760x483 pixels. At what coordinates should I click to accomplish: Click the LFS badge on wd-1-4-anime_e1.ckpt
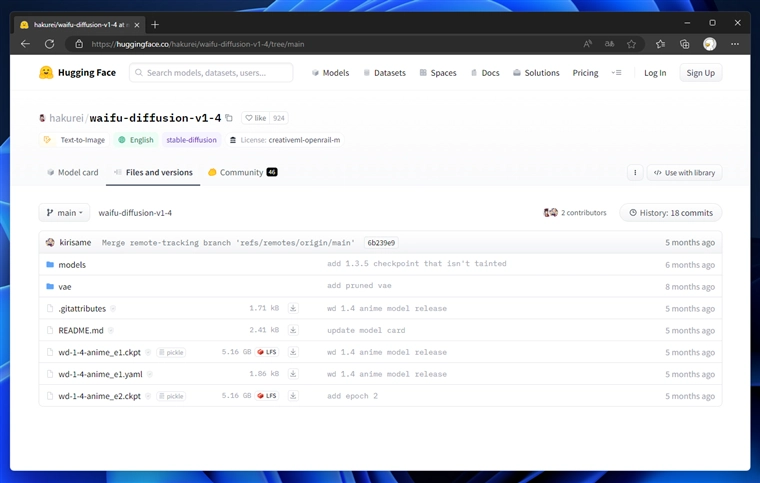click(267, 352)
